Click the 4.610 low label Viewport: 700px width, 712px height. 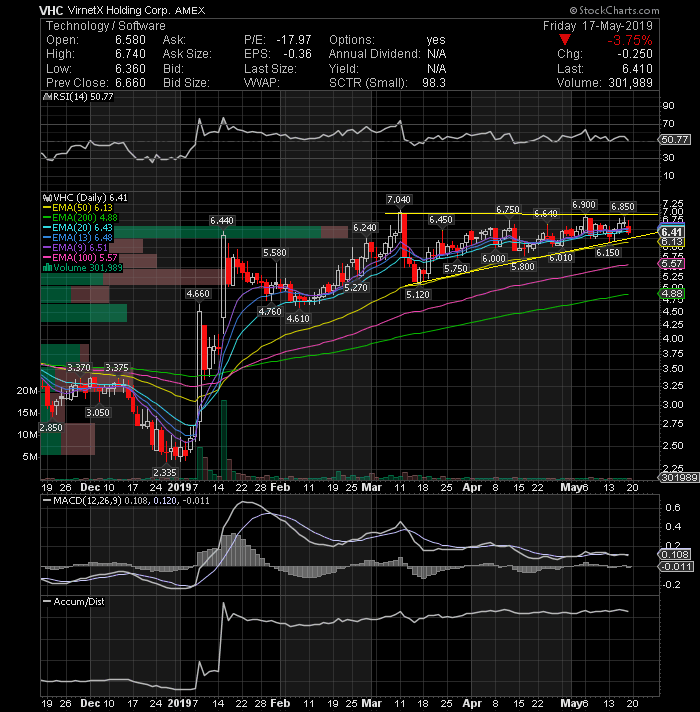click(x=298, y=318)
